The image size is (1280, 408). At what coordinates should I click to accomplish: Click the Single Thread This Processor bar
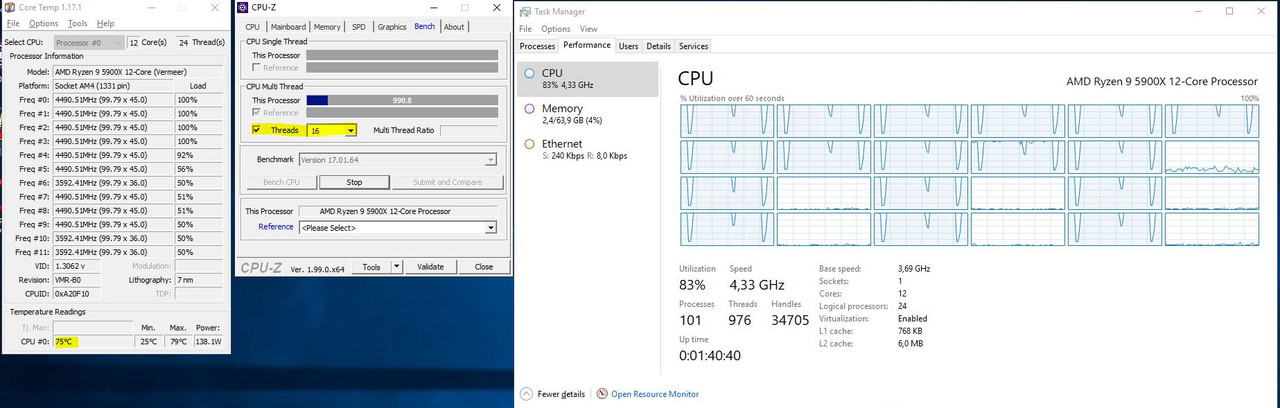[x=402, y=55]
